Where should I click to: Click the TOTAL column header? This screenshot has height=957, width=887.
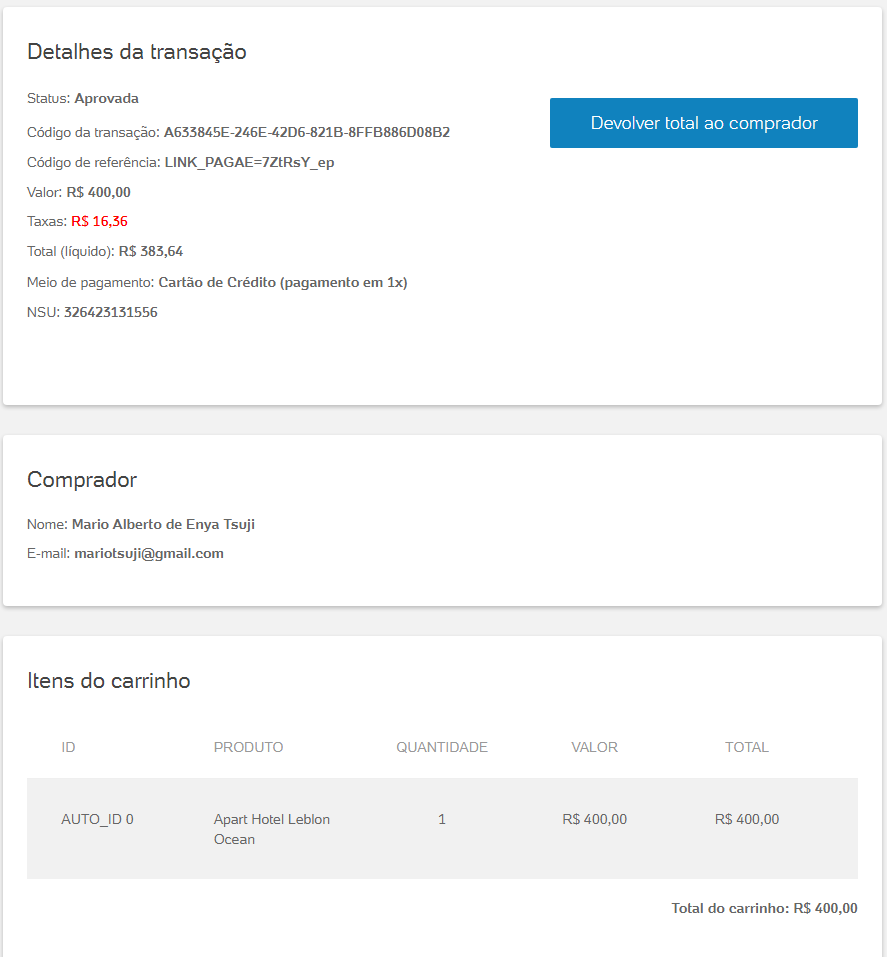(x=747, y=747)
